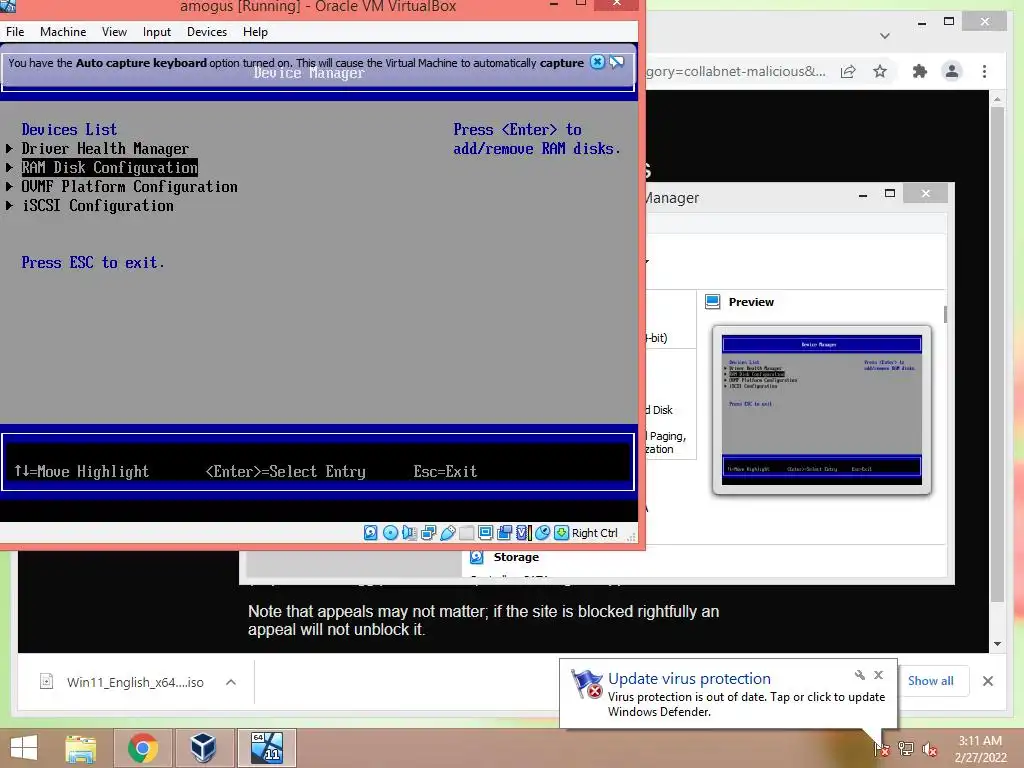Viewport: 1024px width, 768px height.
Task: Open the Input menu
Action: tap(157, 31)
